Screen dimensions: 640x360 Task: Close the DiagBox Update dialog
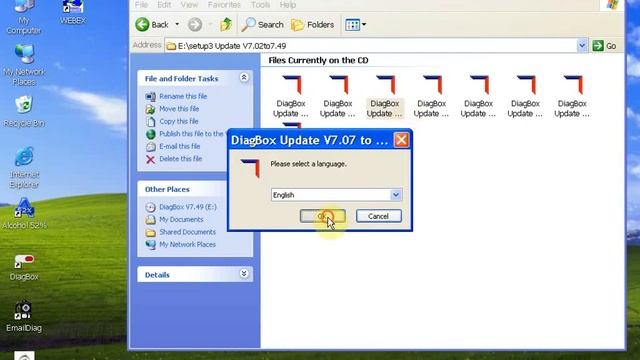pyautogui.click(x=401, y=140)
